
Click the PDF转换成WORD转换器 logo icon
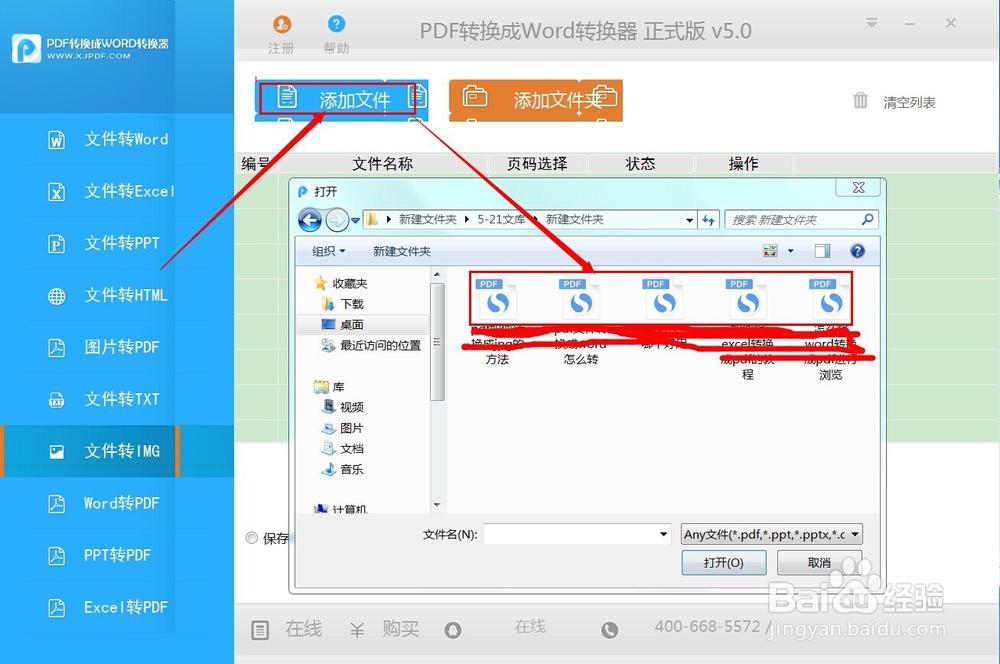[x=27, y=48]
